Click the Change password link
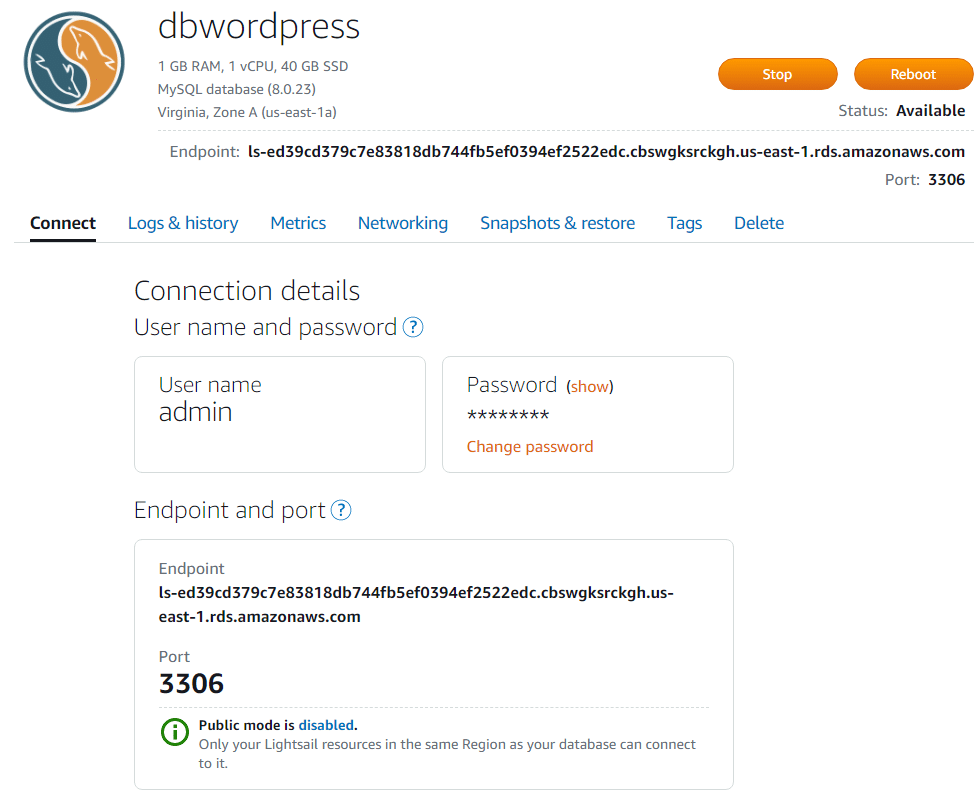The height and width of the screenshot is (794, 980). [x=530, y=446]
